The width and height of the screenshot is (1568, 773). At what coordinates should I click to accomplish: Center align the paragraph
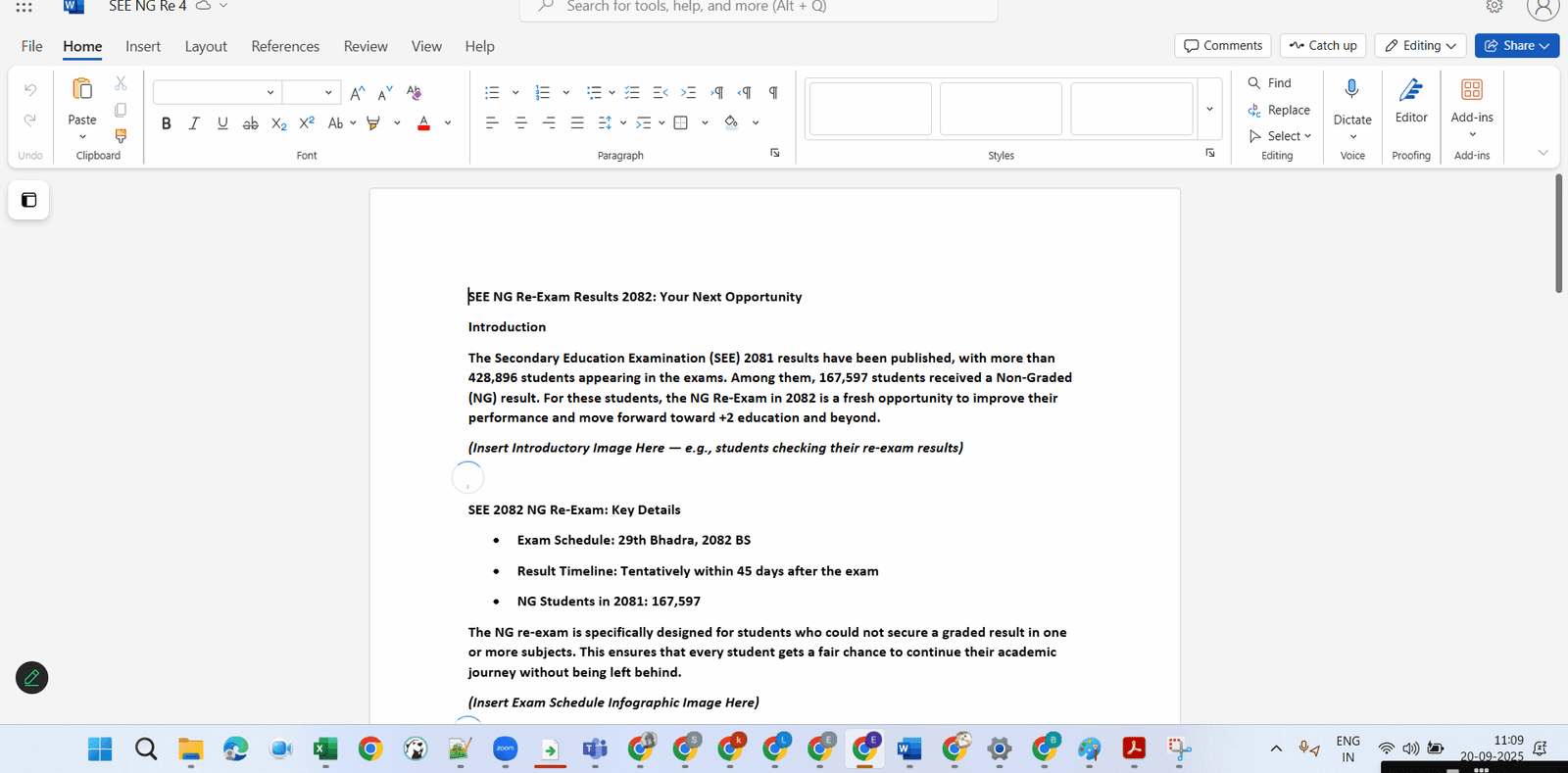pyautogui.click(x=520, y=122)
